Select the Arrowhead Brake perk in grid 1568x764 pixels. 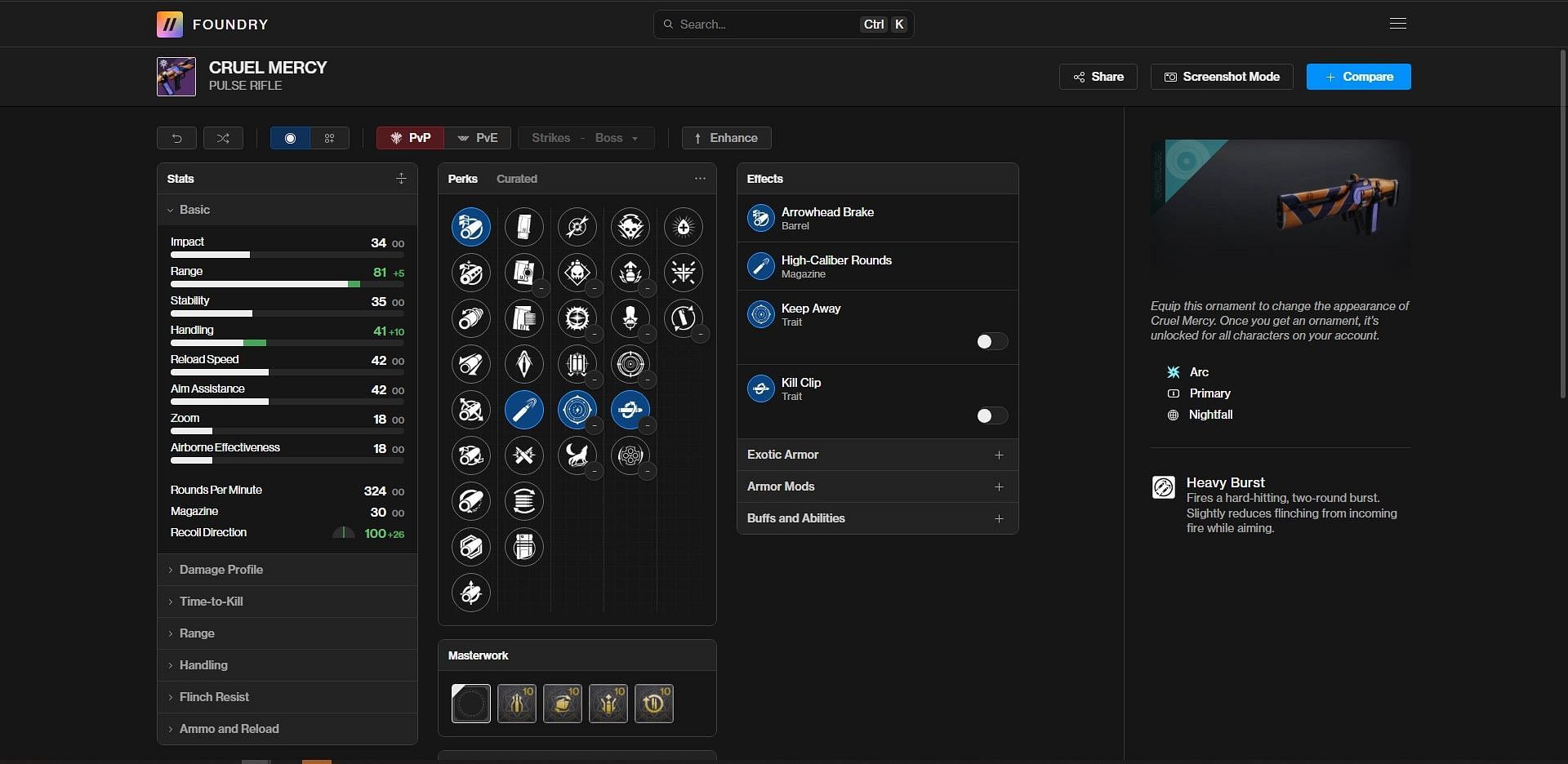tap(471, 227)
